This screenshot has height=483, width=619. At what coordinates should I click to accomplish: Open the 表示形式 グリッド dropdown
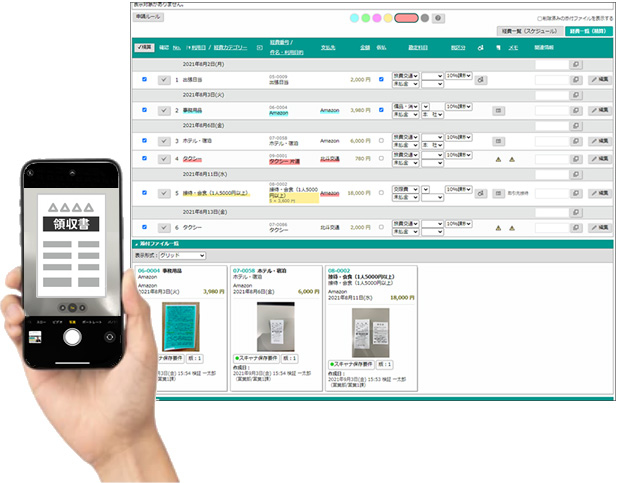[182, 255]
